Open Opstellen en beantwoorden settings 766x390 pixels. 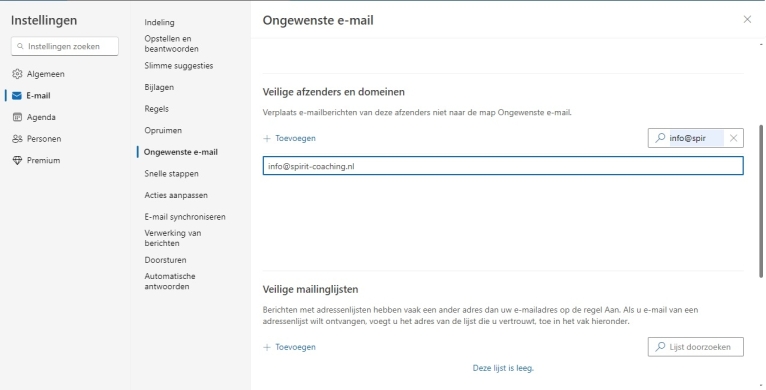[x=171, y=43]
